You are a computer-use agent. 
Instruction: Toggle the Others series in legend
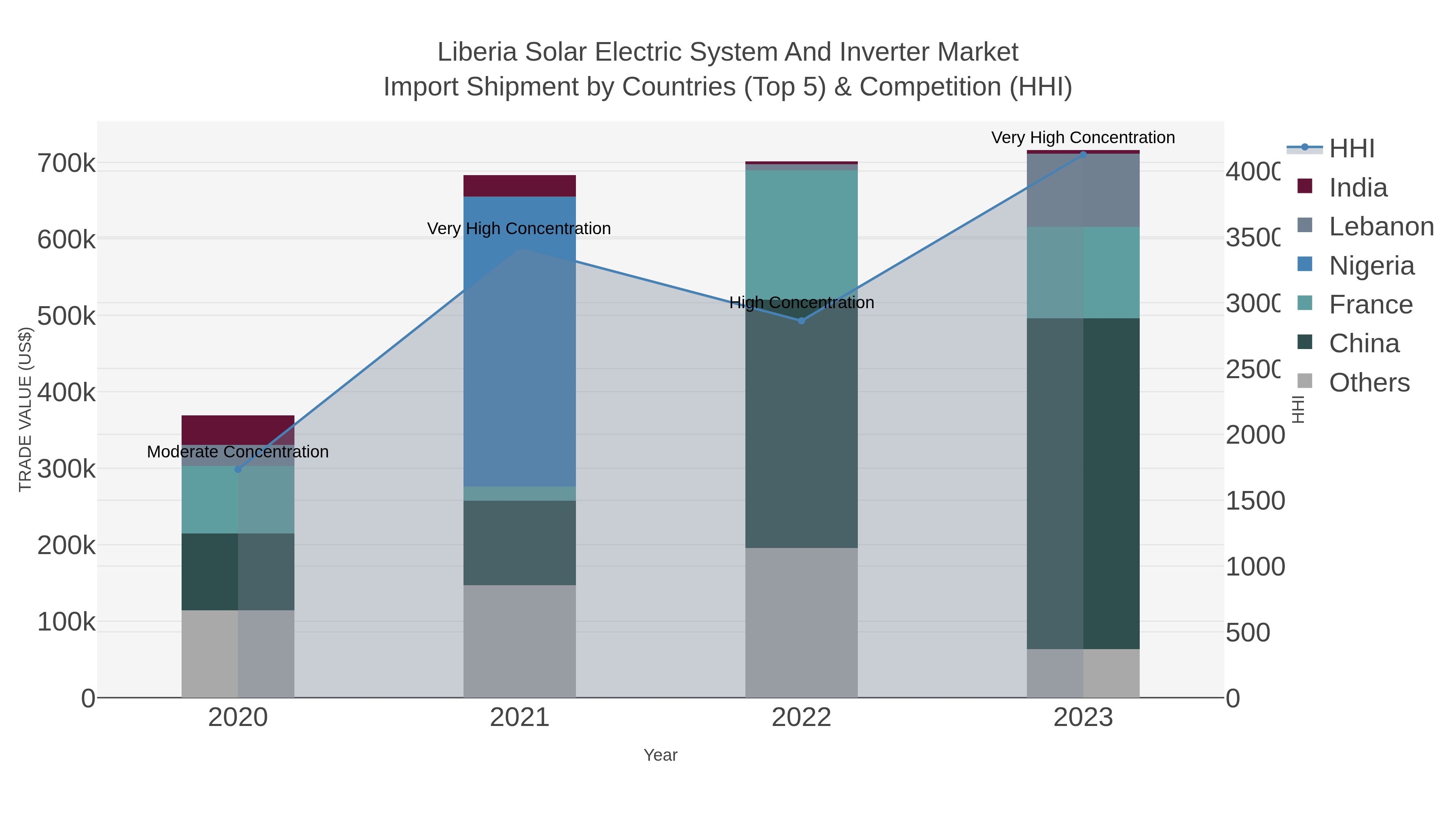point(1353,383)
